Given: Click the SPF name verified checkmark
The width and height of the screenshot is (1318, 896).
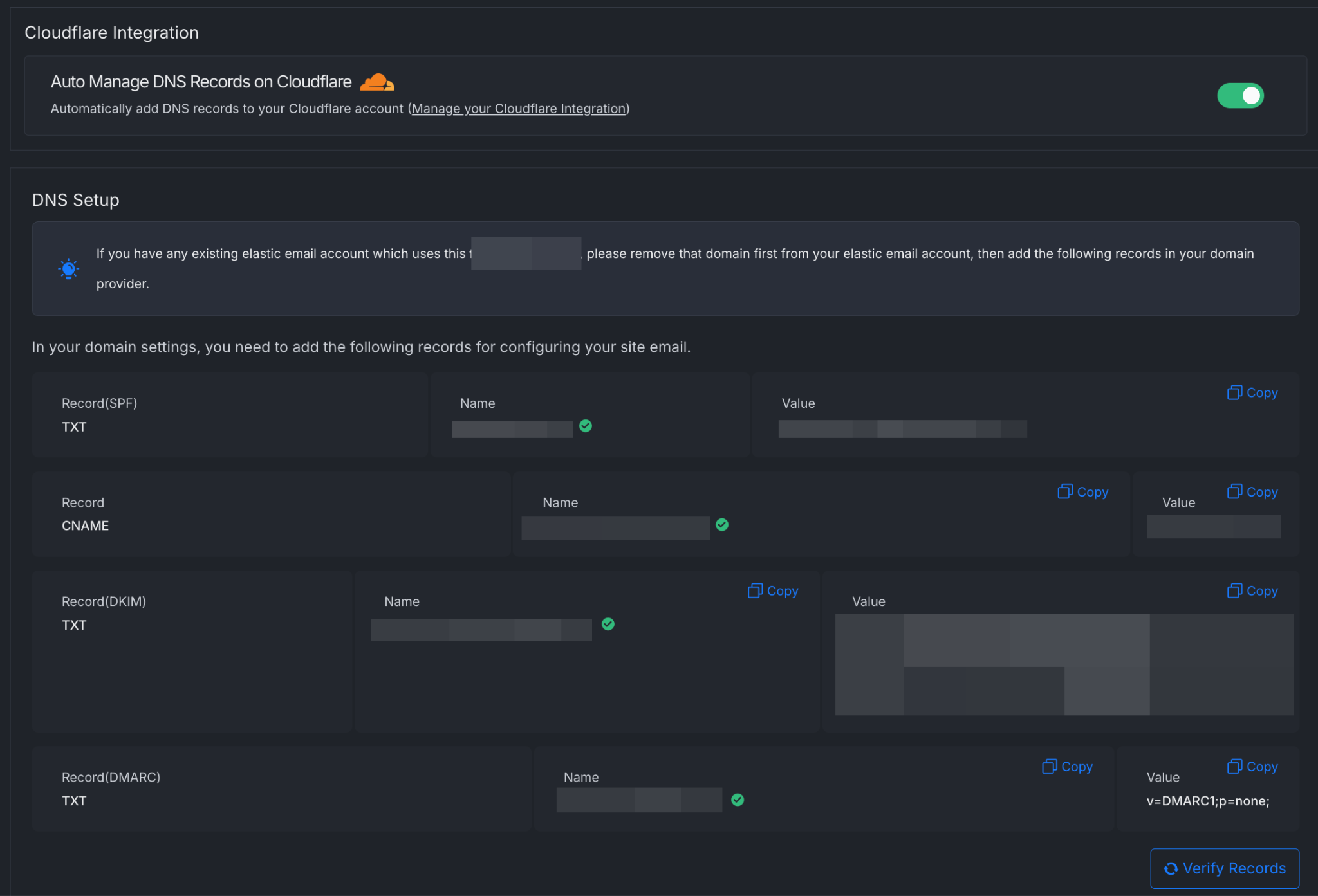Looking at the screenshot, I should click(x=586, y=426).
